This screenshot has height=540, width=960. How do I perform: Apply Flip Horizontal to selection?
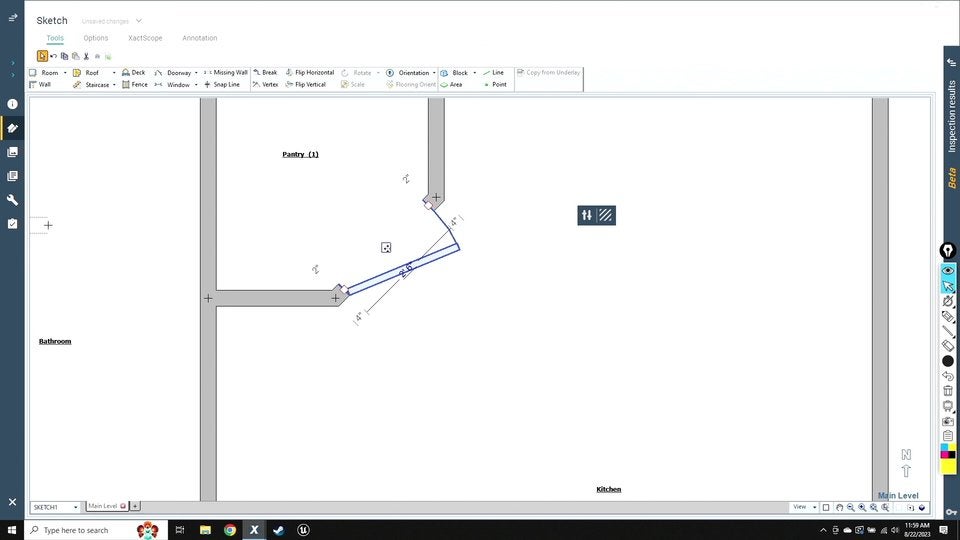point(309,73)
